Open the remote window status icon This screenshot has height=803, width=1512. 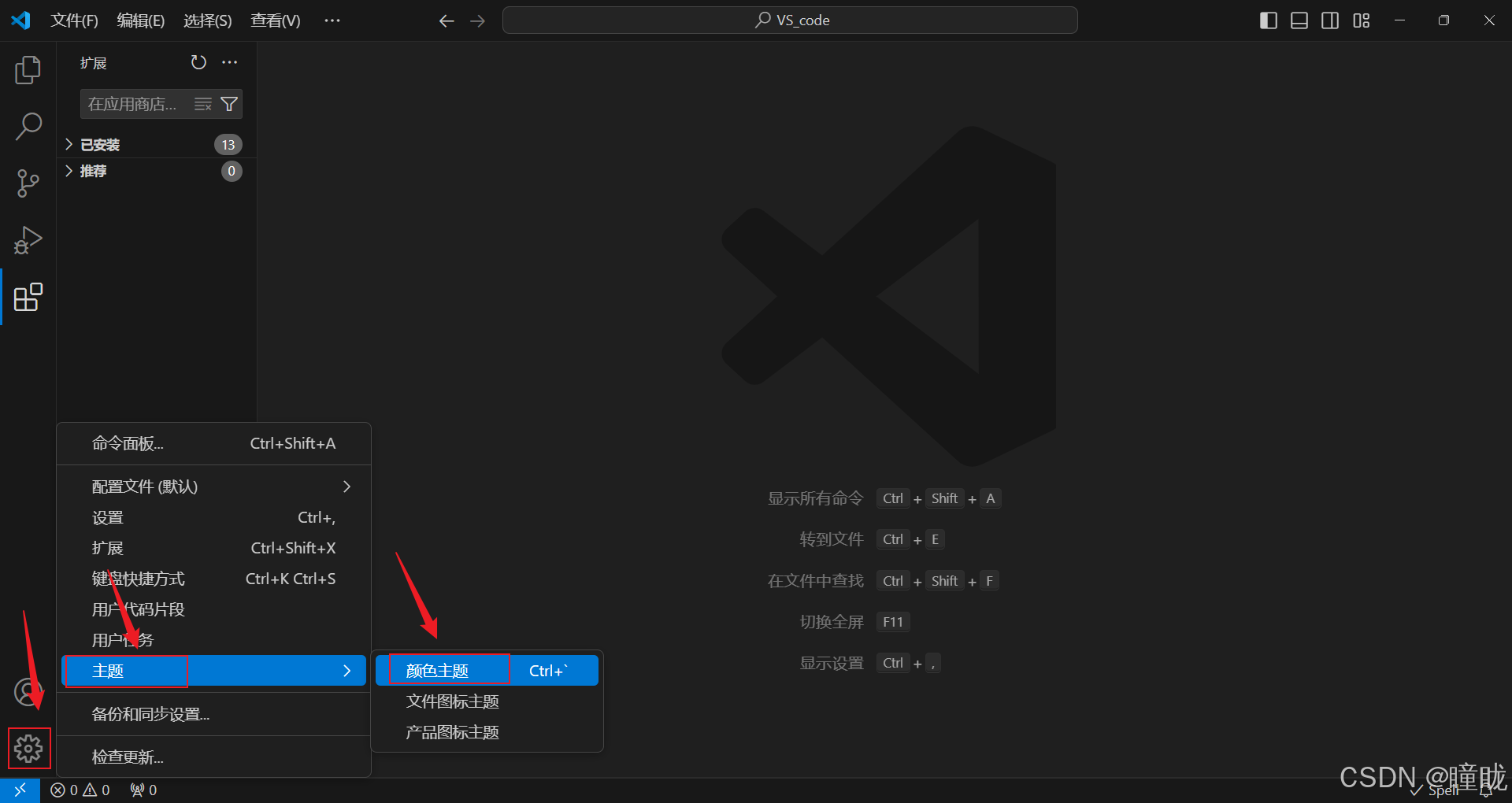coord(20,790)
